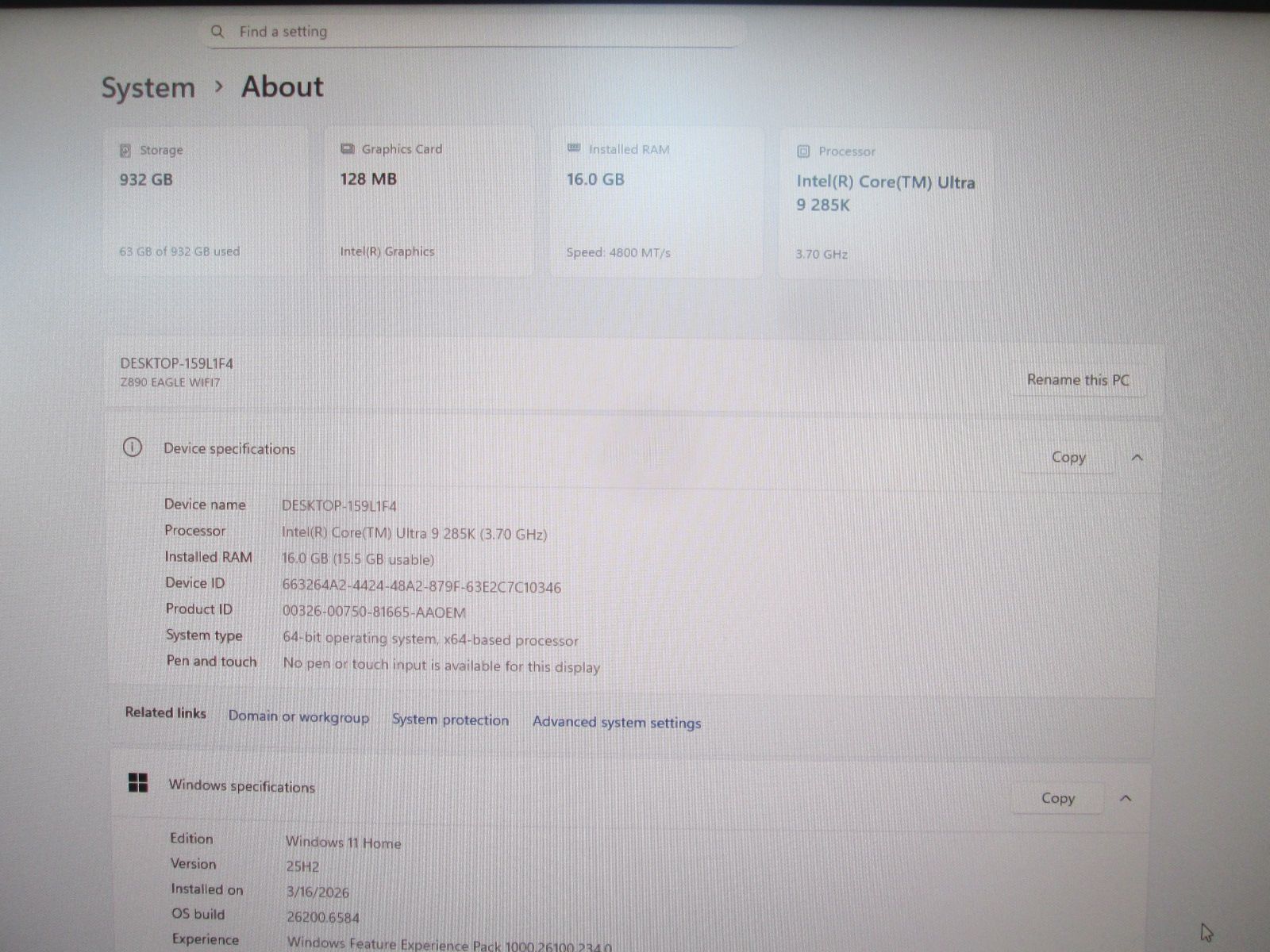Open the System protection link

click(x=450, y=720)
